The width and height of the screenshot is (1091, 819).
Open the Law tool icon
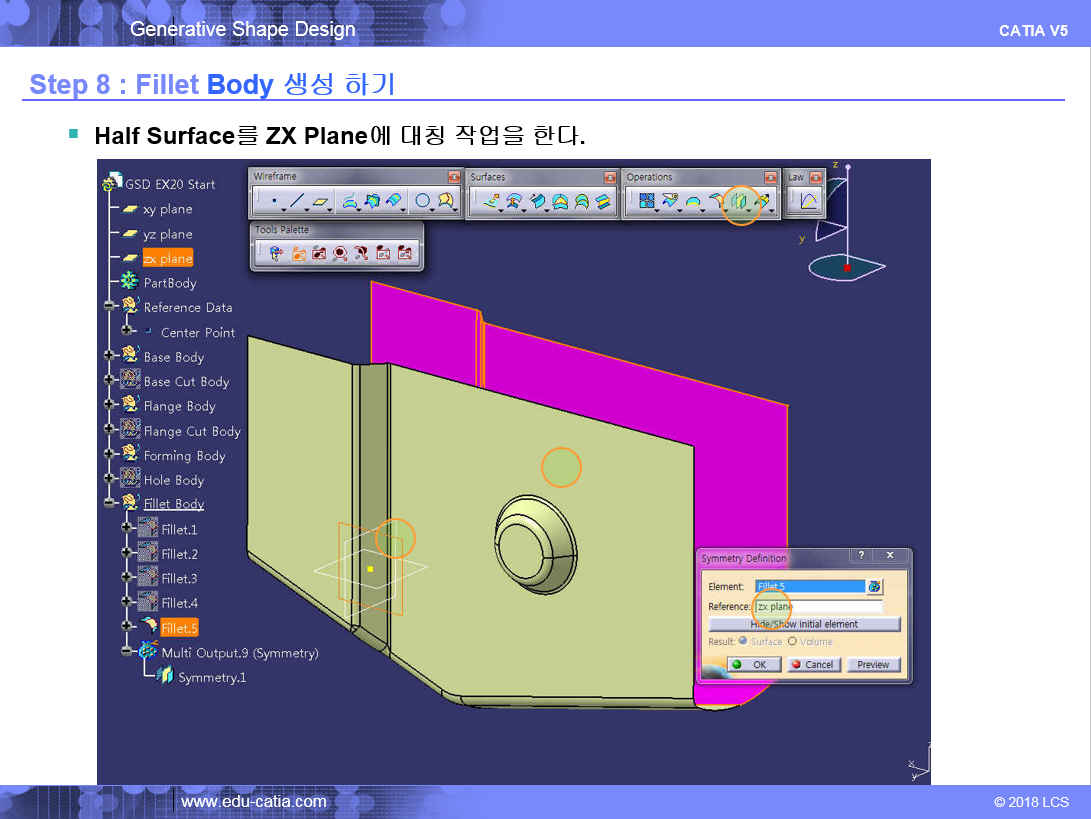coord(807,202)
